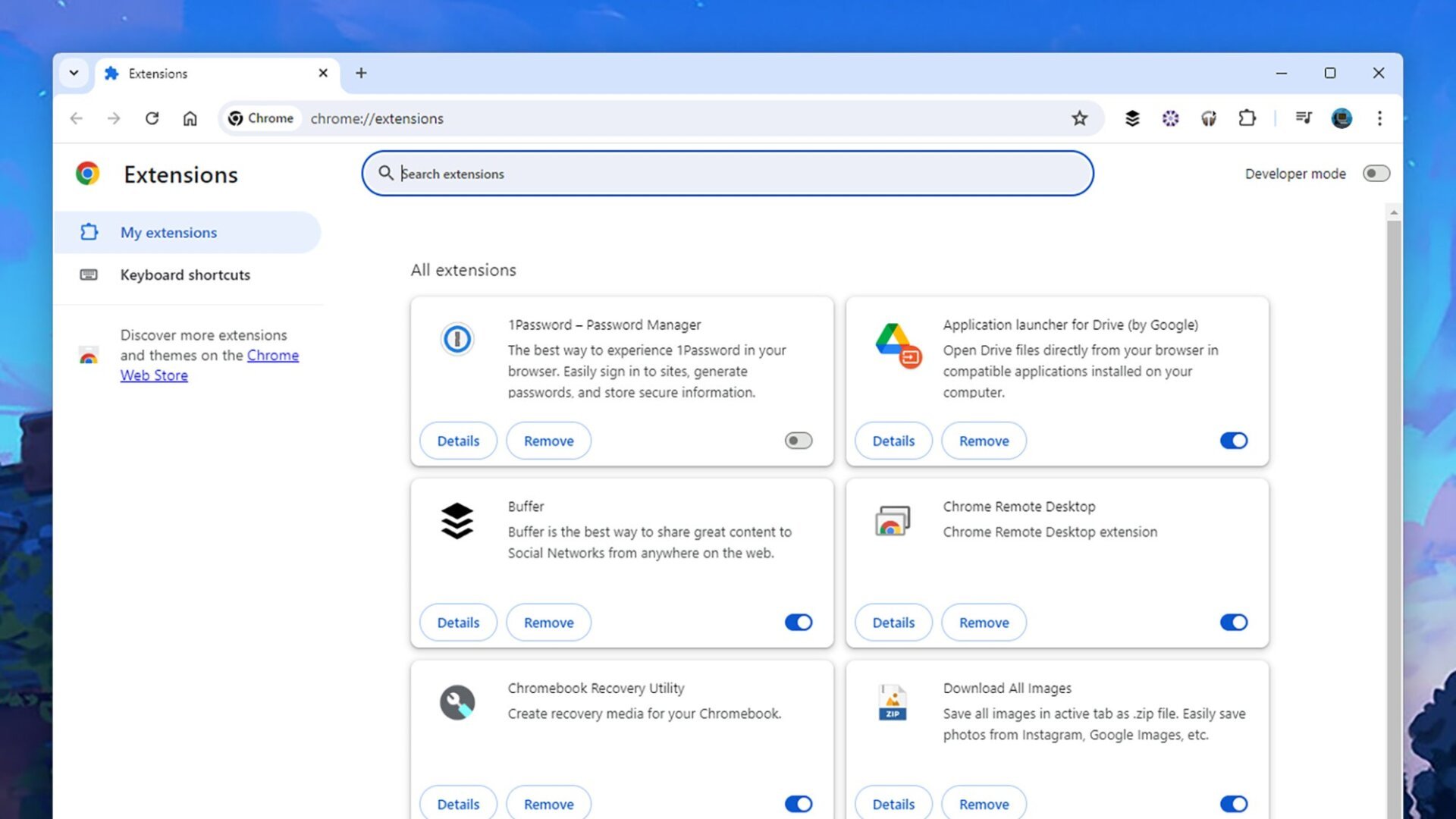This screenshot has width=1456, height=819.
Task: Click the Chrome Web Store link
Action: click(x=209, y=364)
